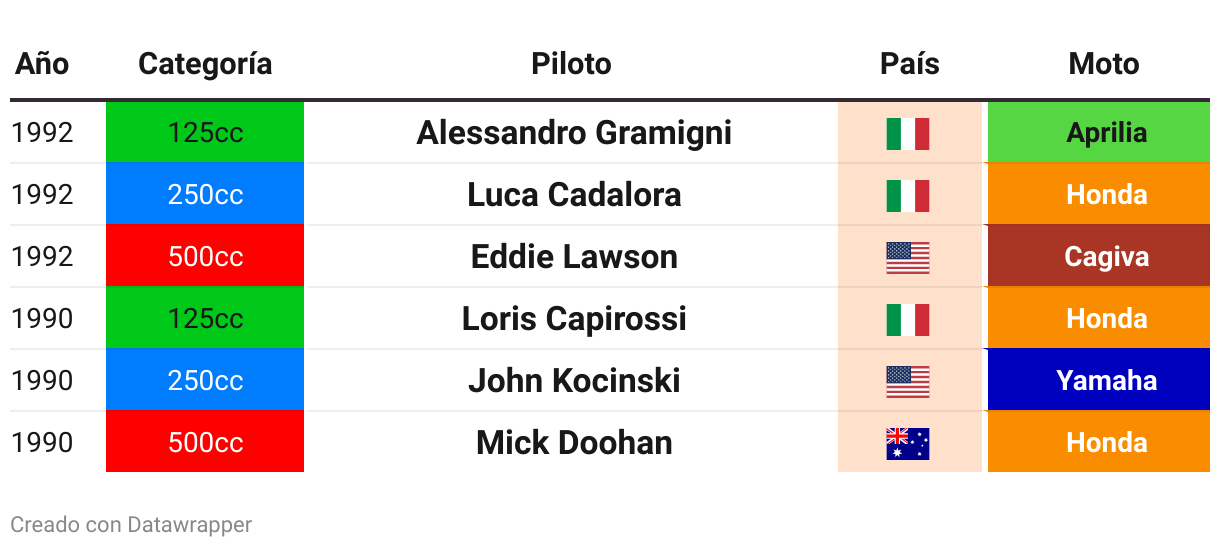The image size is (1220, 548).
Task: Select the Piloto column header
Action: click(571, 64)
